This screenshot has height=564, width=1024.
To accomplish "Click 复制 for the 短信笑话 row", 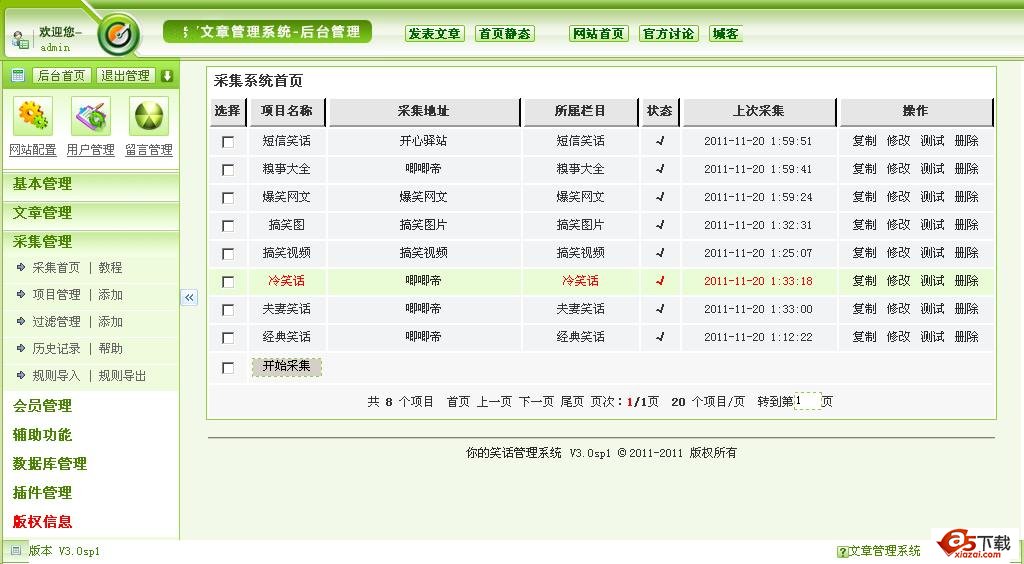I will [865, 140].
